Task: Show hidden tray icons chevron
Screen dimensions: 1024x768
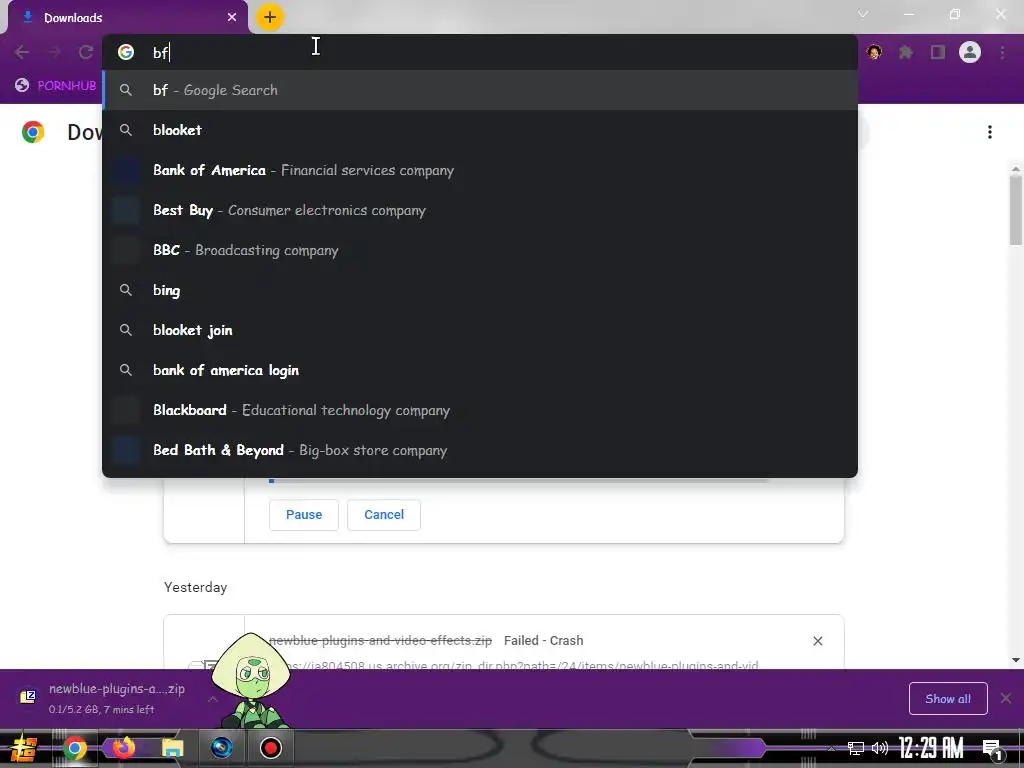Action: pyautogui.click(x=831, y=748)
